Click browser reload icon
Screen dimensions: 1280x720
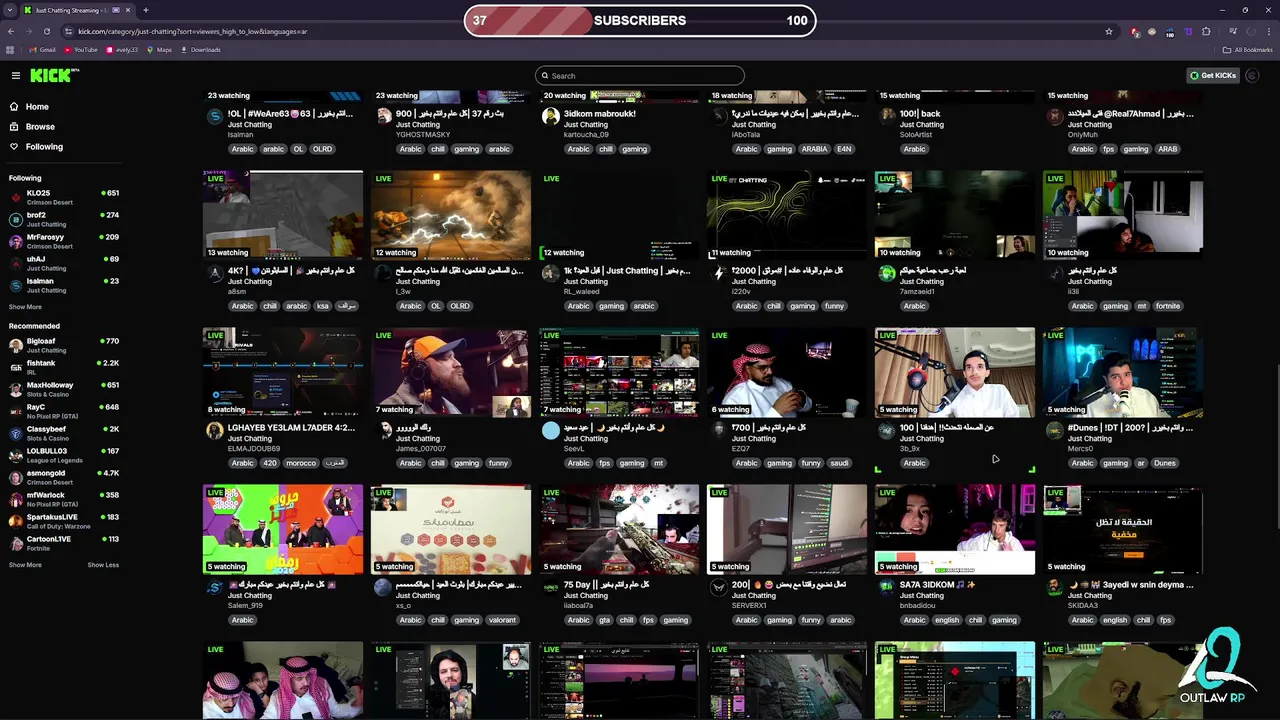click(47, 31)
